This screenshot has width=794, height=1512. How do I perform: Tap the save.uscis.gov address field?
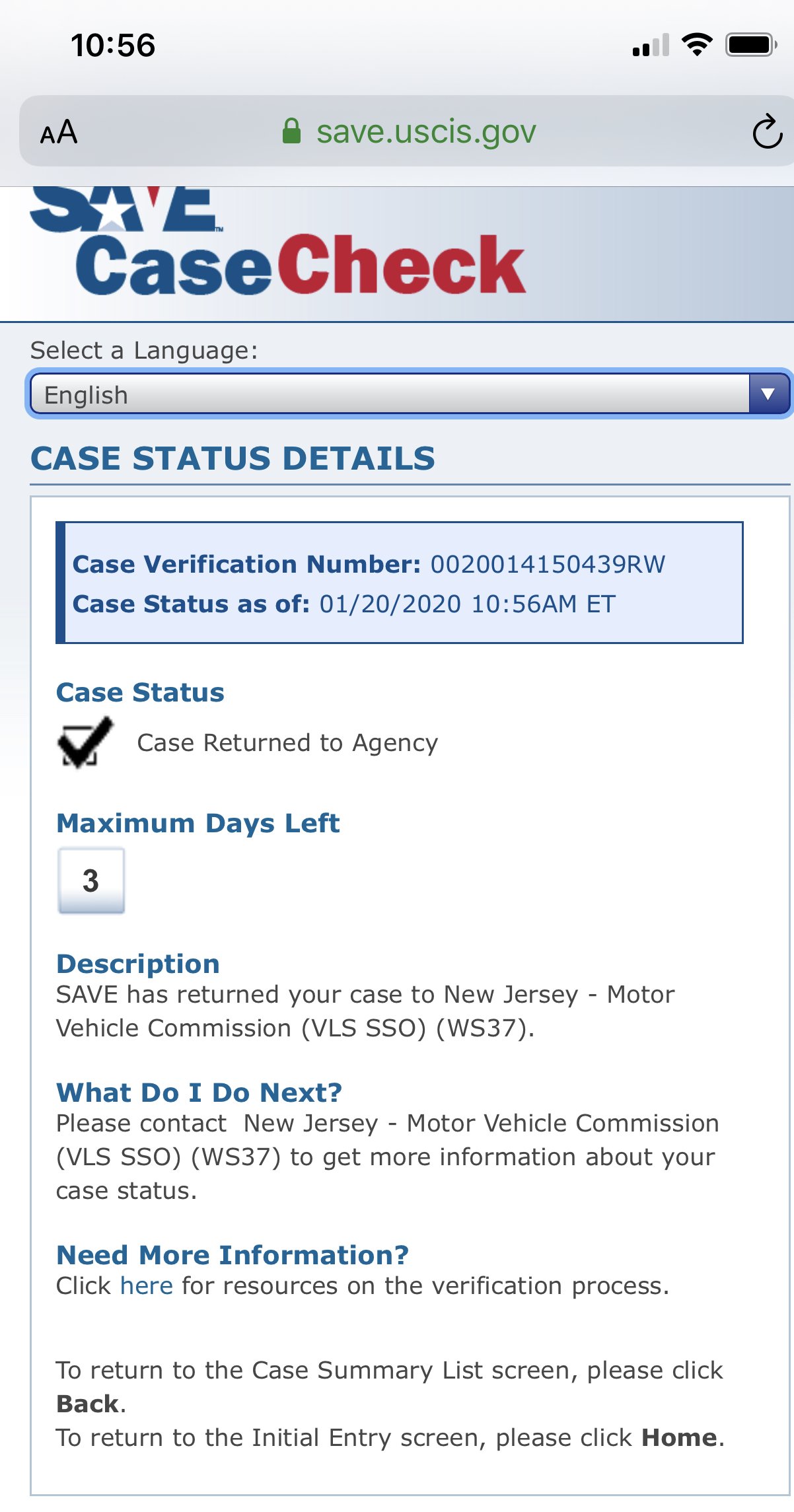(426, 131)
